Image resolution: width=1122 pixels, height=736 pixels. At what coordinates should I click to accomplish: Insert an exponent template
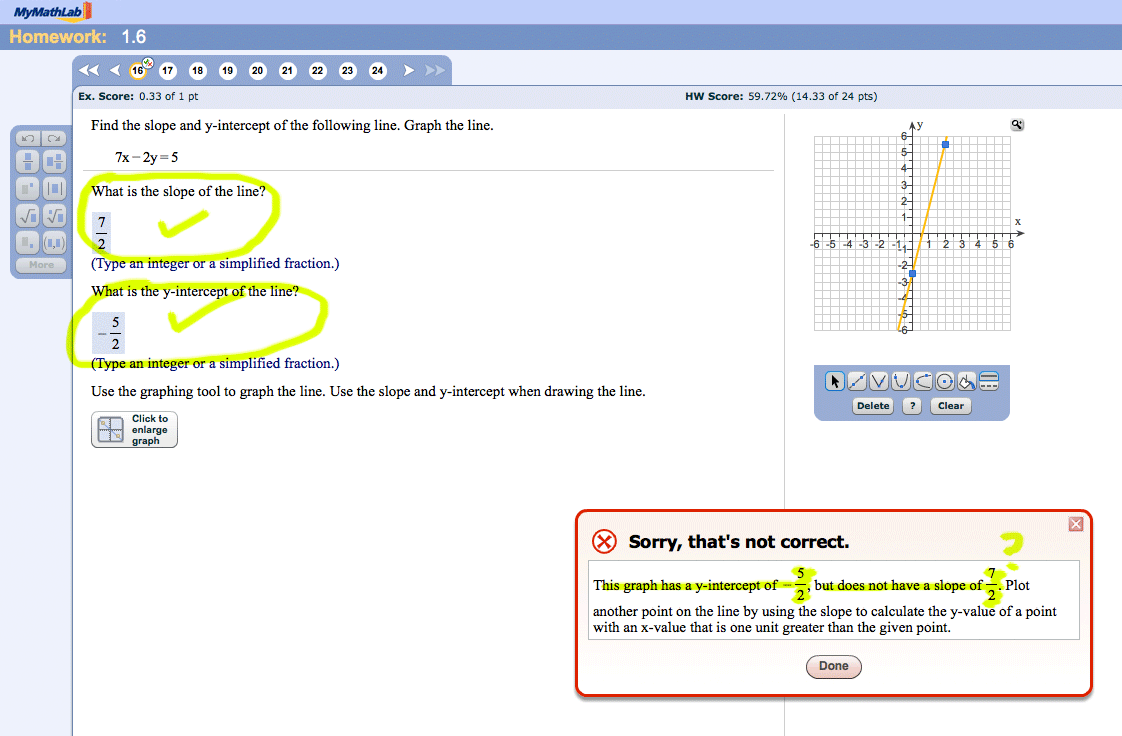click(x=28, y=189)
